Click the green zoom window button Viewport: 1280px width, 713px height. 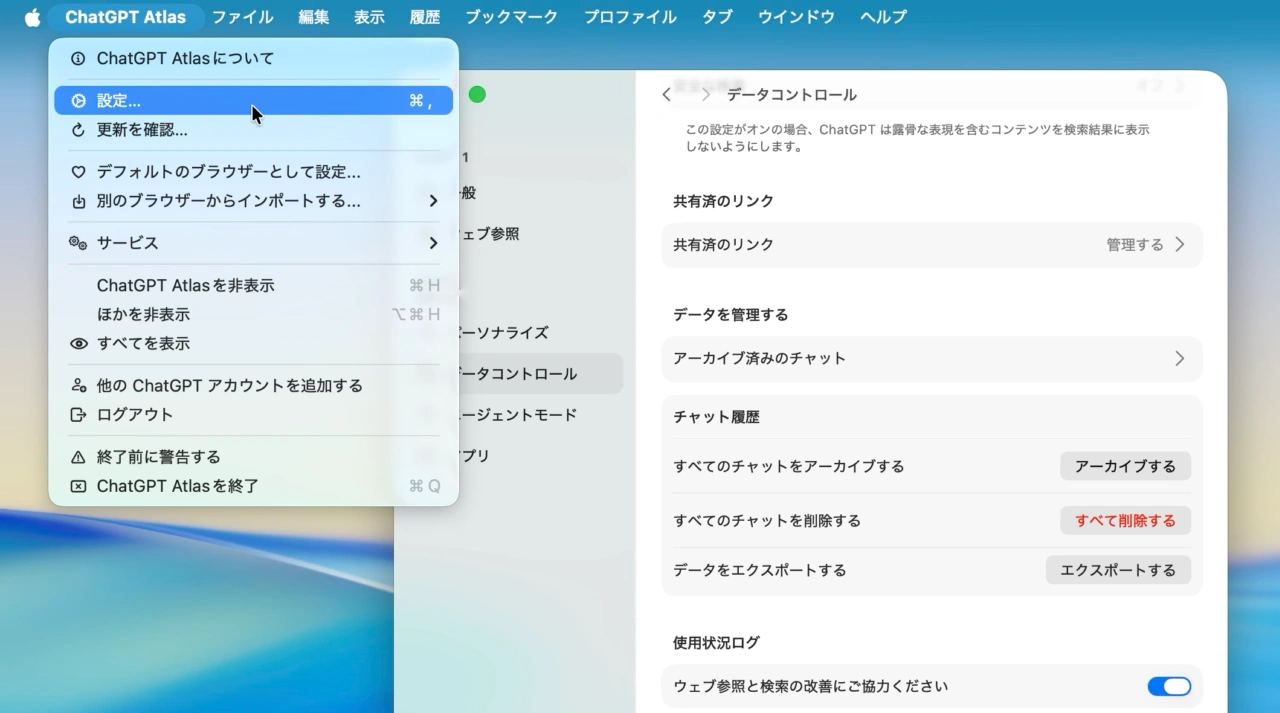[477, 94]
